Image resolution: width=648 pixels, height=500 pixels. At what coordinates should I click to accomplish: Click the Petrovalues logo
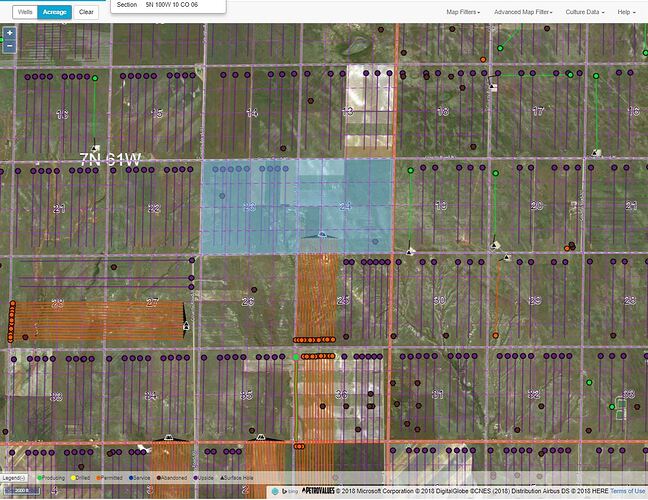(318, 491)
